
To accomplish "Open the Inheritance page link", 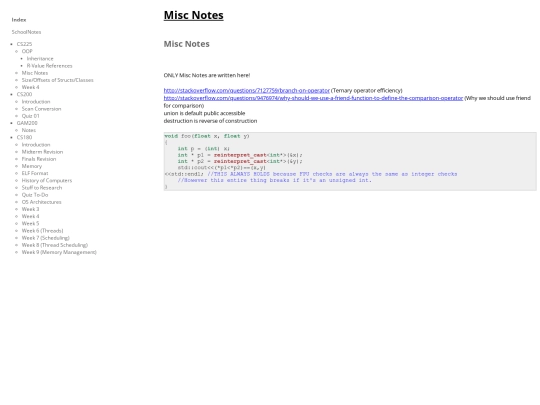I will pos(40,59).
